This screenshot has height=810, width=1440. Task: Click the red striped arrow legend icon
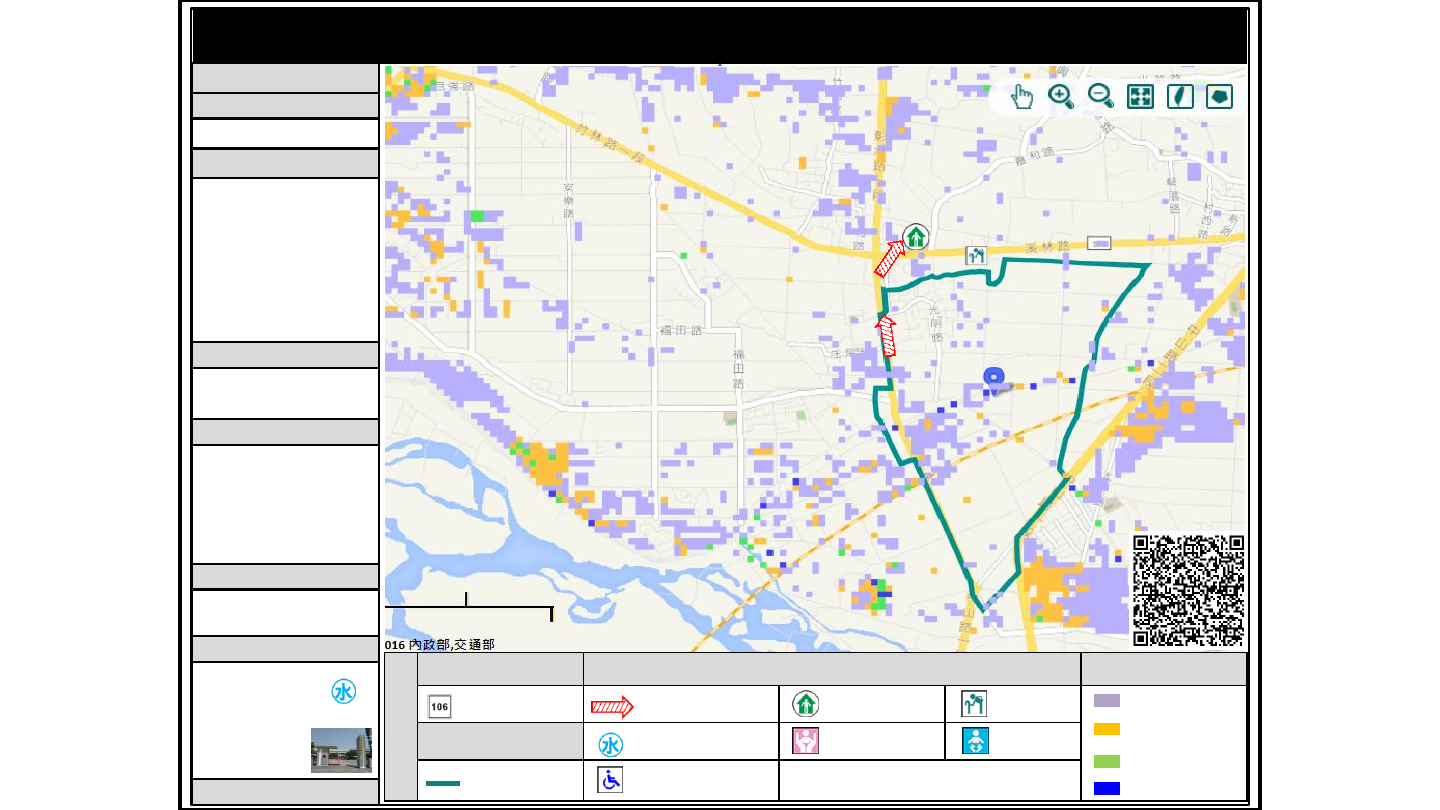click(x=612, y=707)
